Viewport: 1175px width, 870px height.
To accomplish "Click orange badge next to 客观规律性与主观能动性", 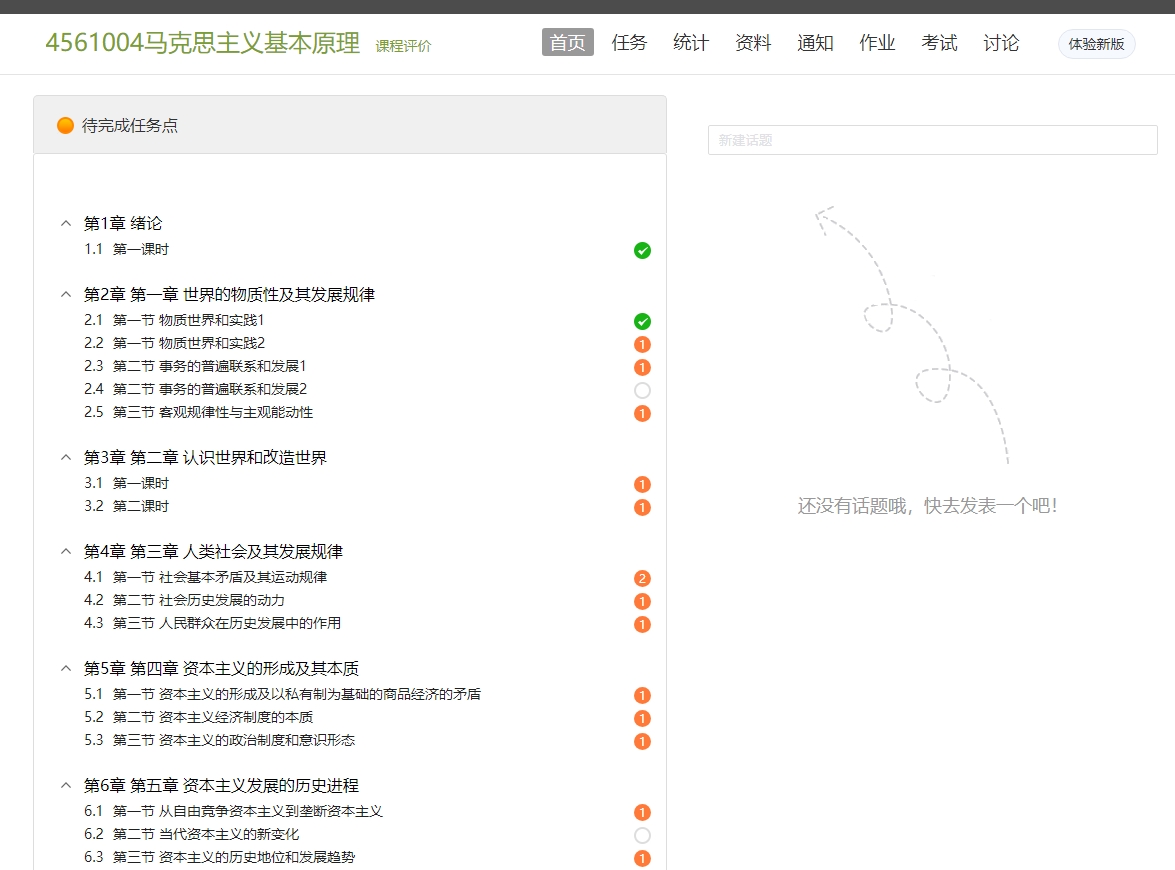I will pos(642,413).
